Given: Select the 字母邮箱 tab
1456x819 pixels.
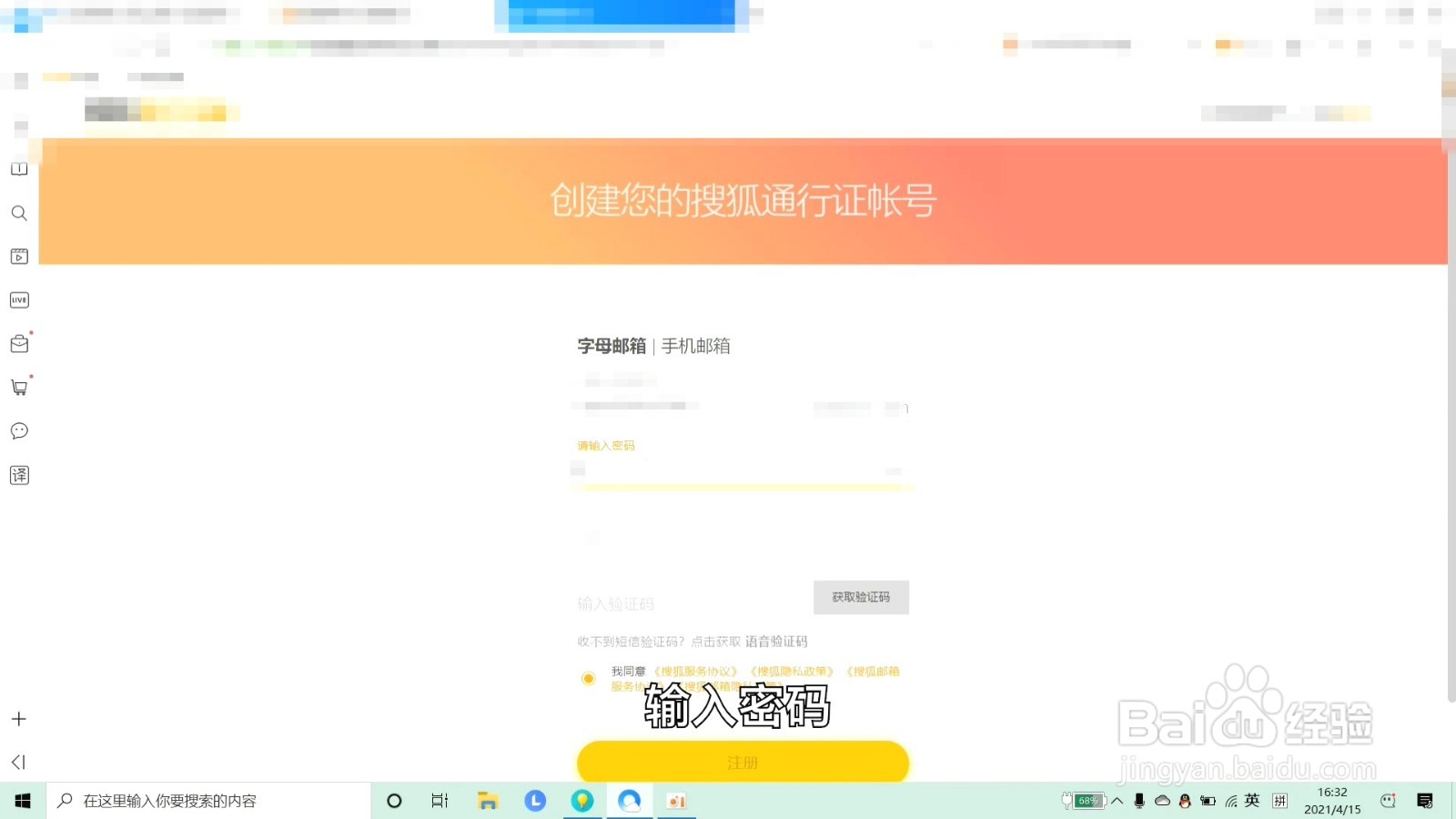Looking at the screenshot, I should click(x=610, y=346).
